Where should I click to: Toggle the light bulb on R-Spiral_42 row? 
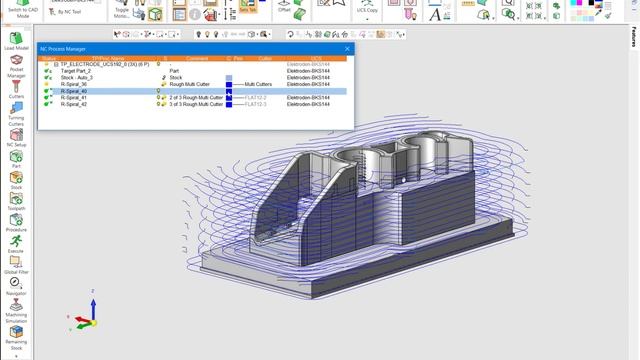click(158, 104)
